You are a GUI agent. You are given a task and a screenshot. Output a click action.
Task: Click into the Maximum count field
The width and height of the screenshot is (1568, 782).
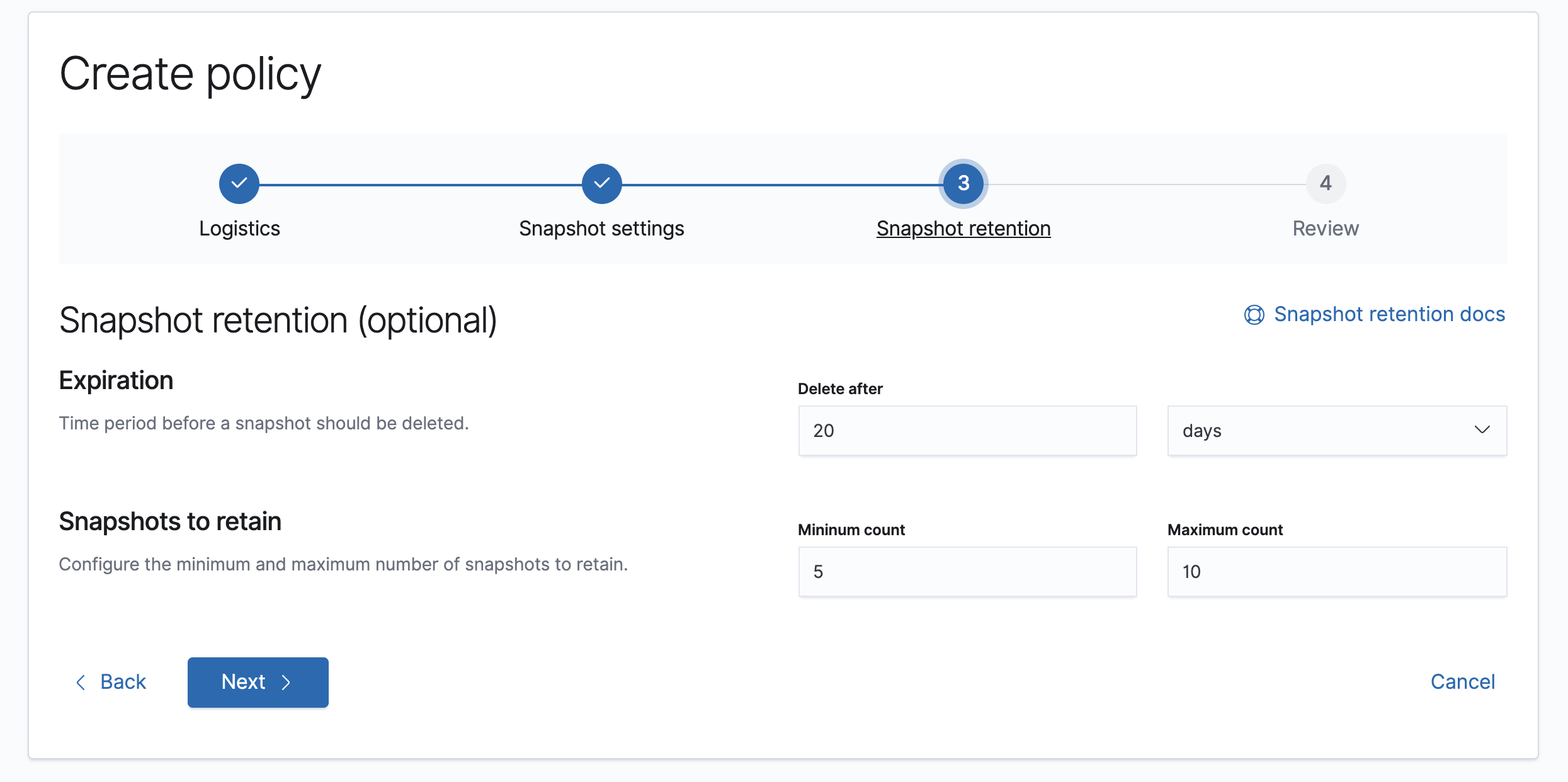click(1336, 572)
